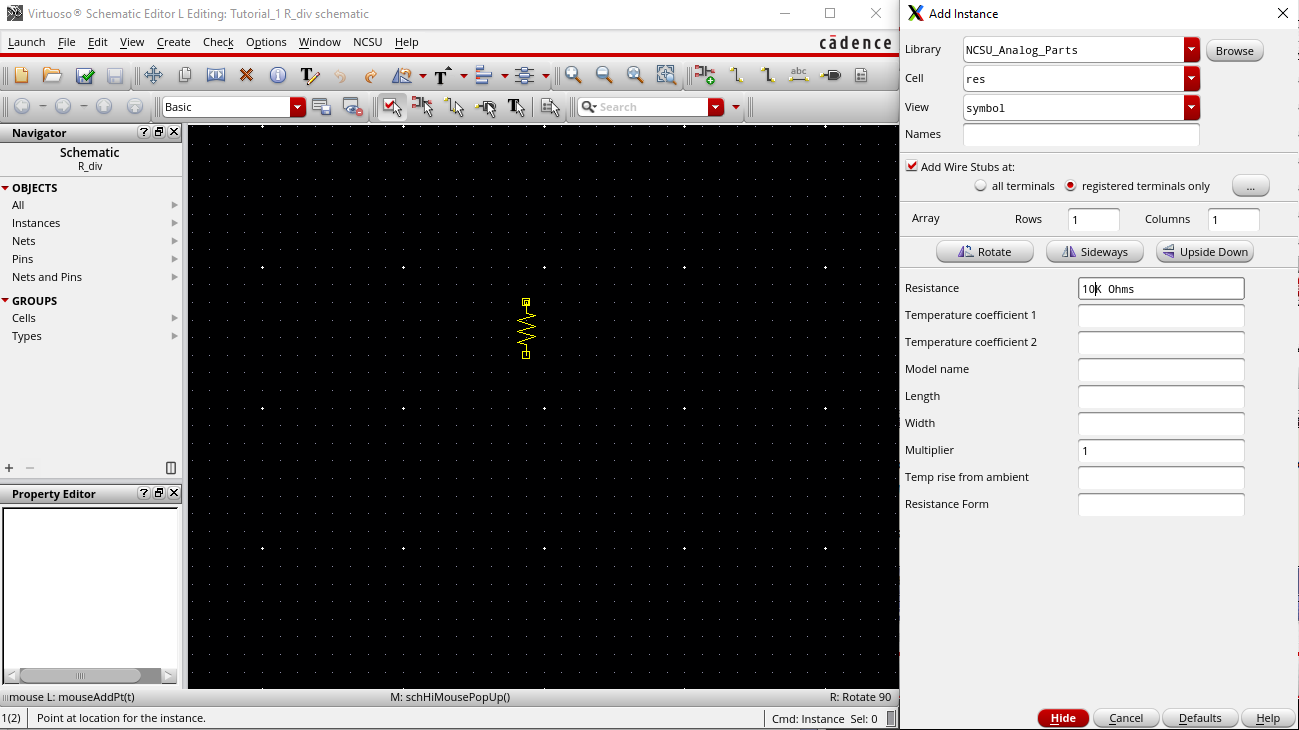The image size is (1299, 730).
Task: Click the Check and Save icon
Action: click(x=84, y=75)
